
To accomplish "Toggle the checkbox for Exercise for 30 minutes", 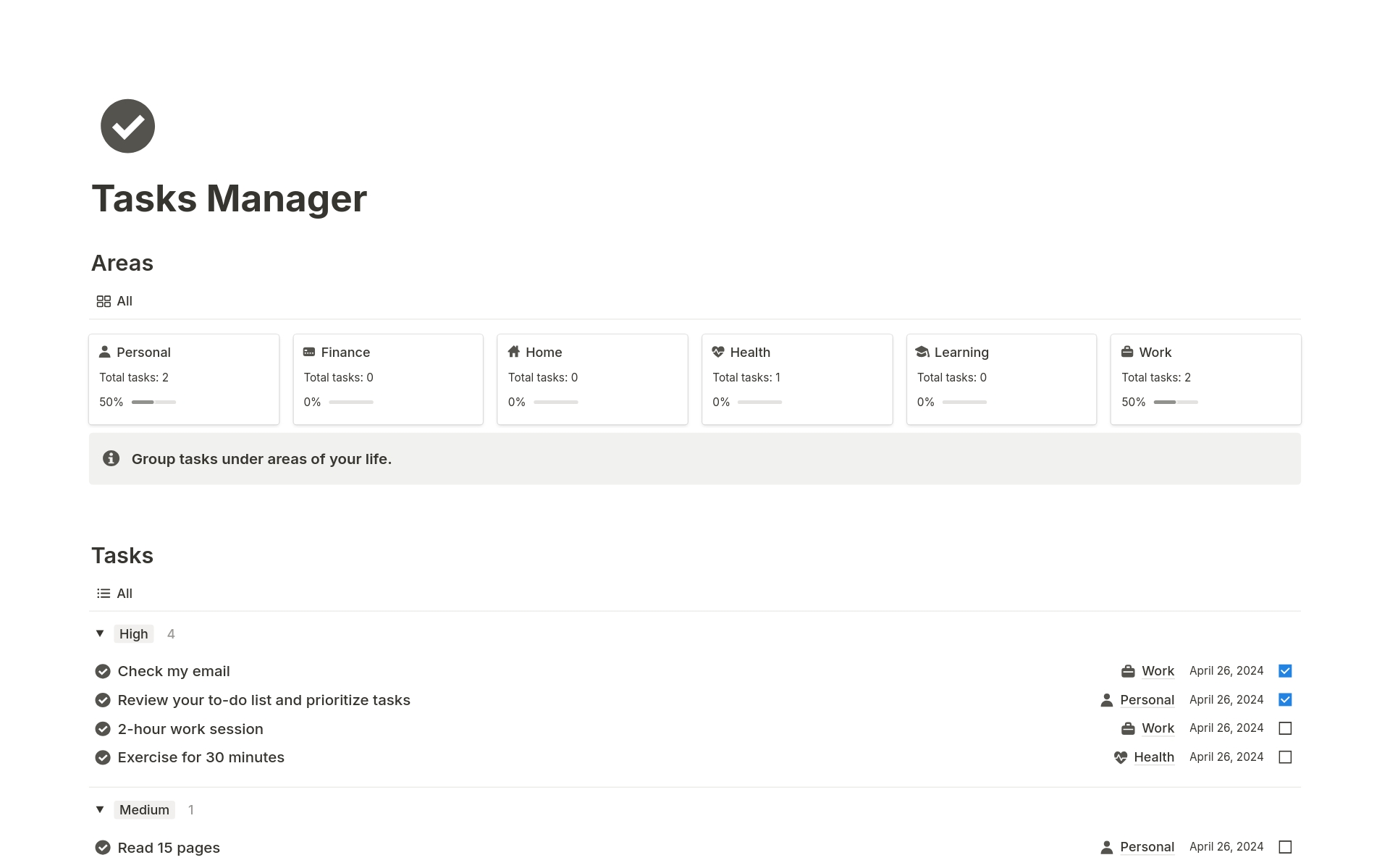I will pos(1286,757).
